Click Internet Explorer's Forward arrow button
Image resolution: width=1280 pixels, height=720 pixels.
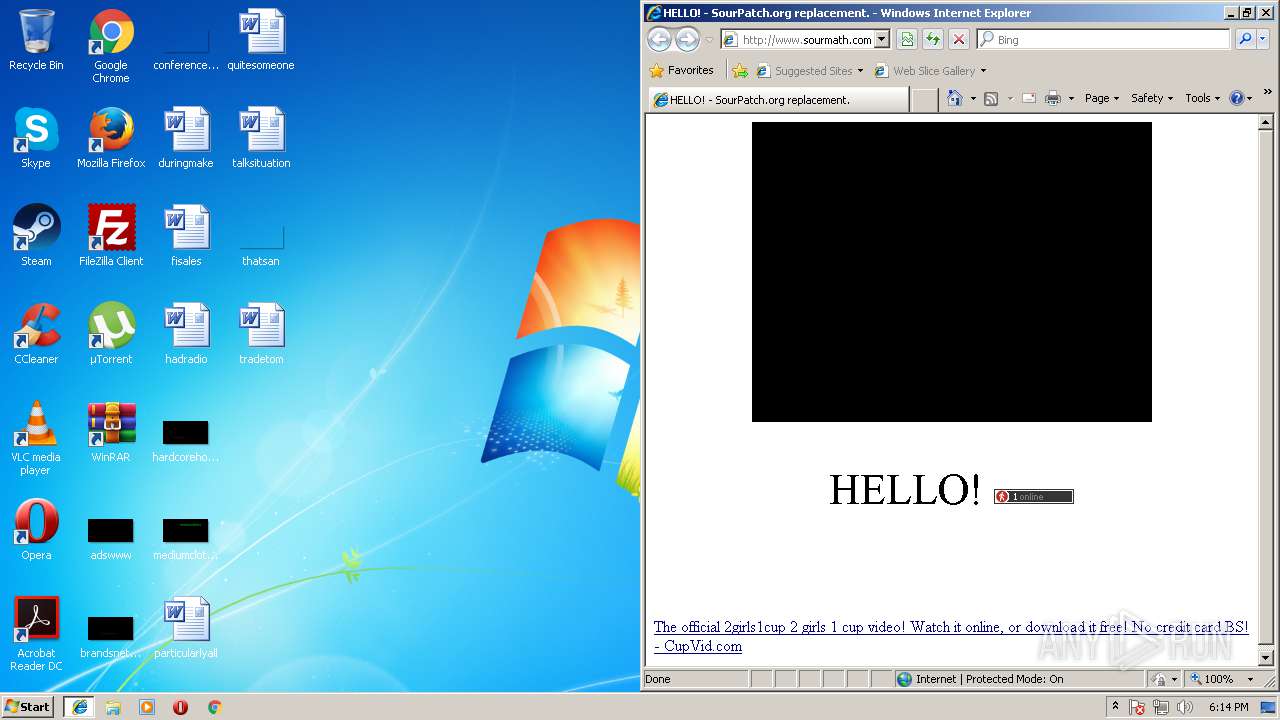point(687,39)
